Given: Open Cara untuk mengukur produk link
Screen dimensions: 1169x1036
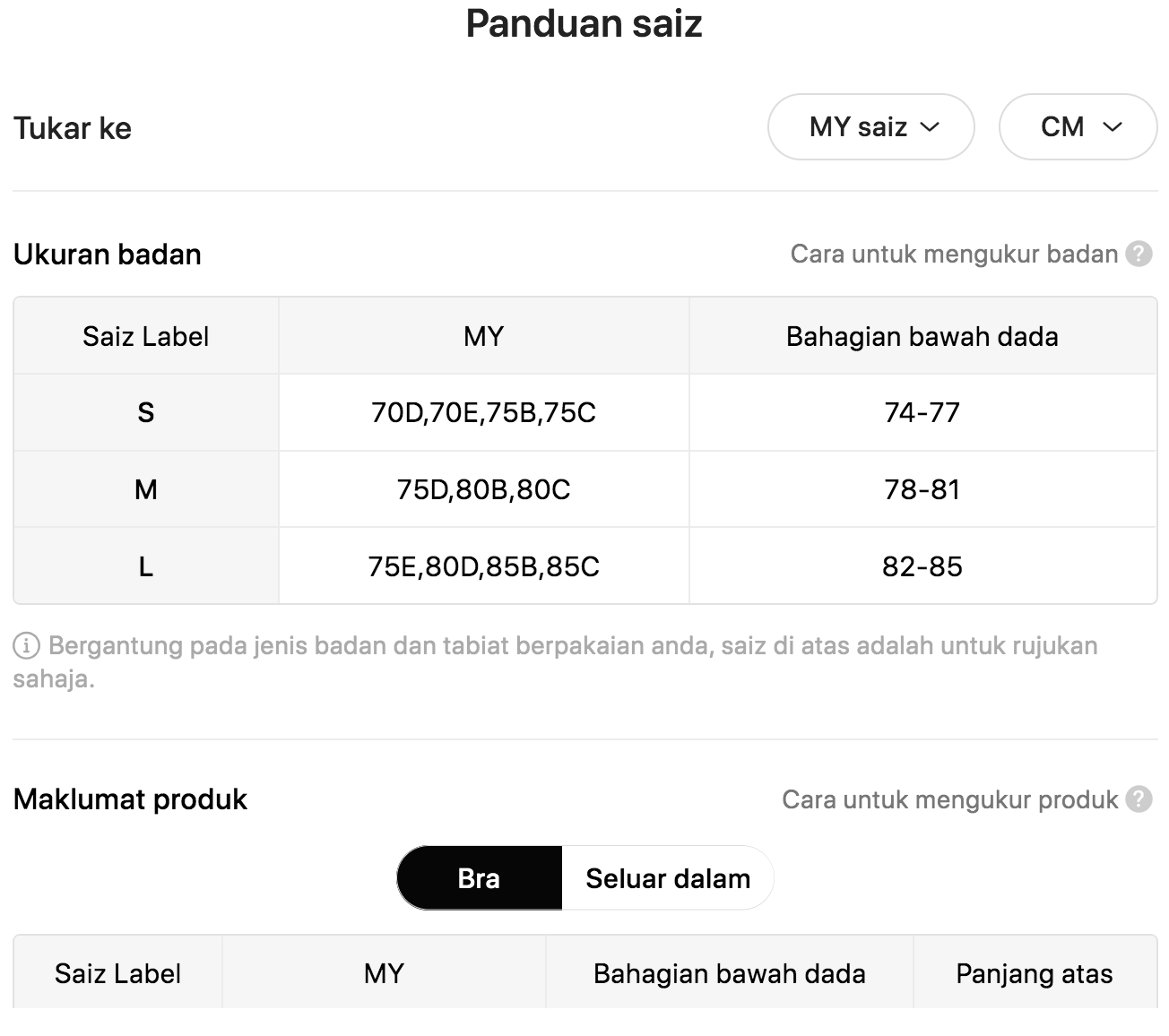Looking at the screenshot, I should [x=949, y=799].
